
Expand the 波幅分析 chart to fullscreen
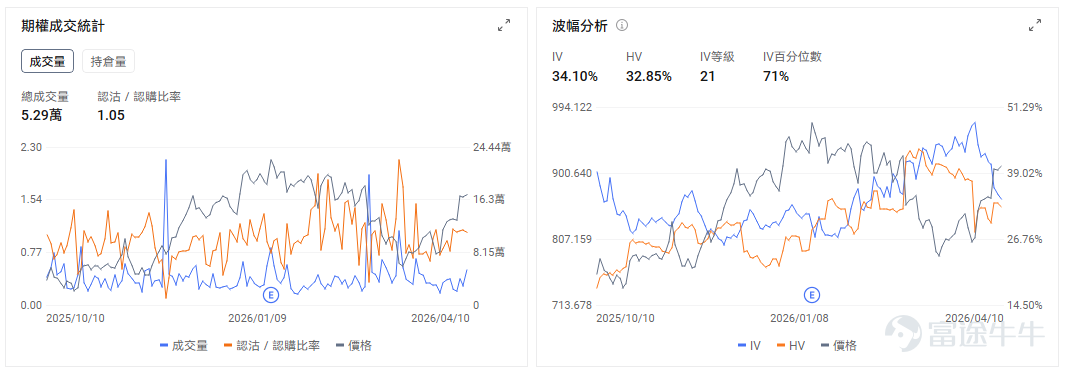pos(1034,26)
